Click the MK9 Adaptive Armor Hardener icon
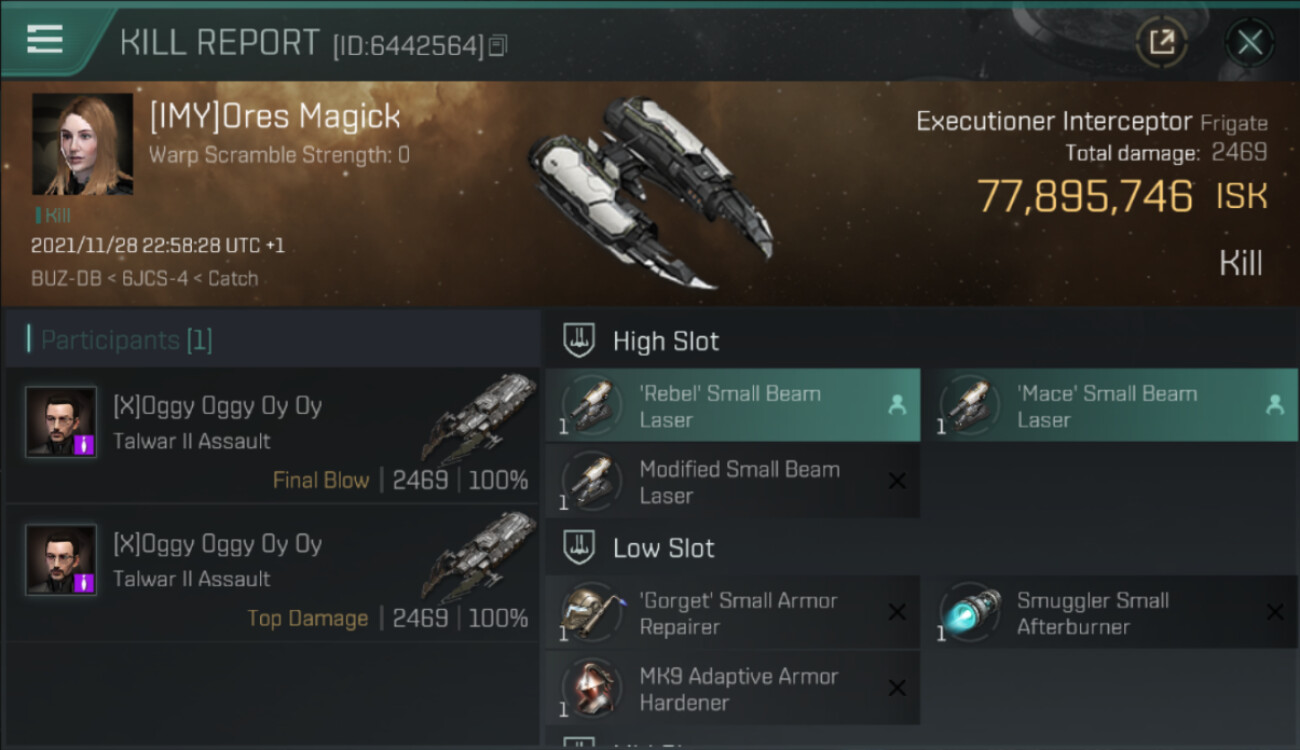The image size is (1300, 750). tap(591, 688)
